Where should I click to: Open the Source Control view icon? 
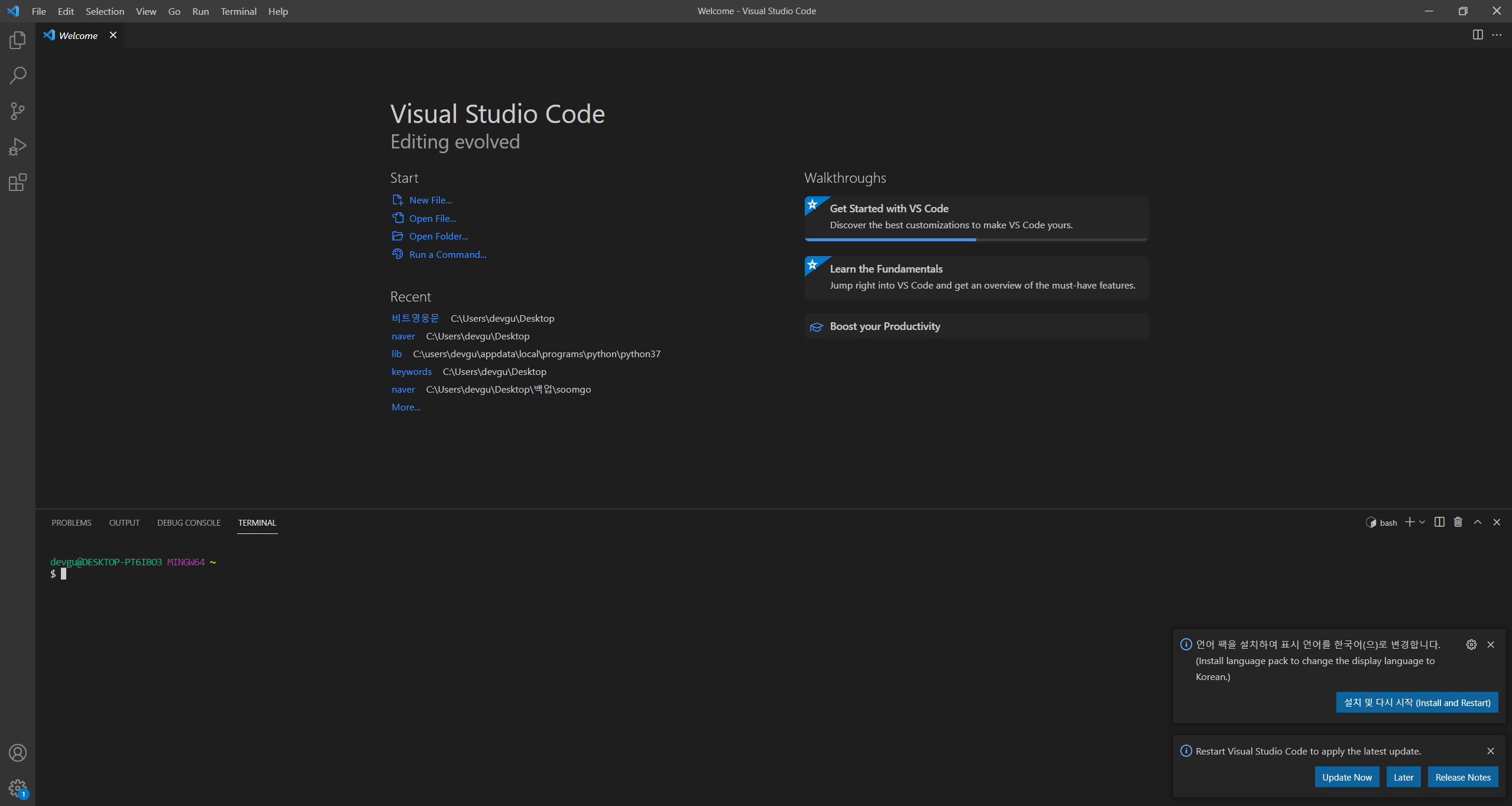coord(18,111)
